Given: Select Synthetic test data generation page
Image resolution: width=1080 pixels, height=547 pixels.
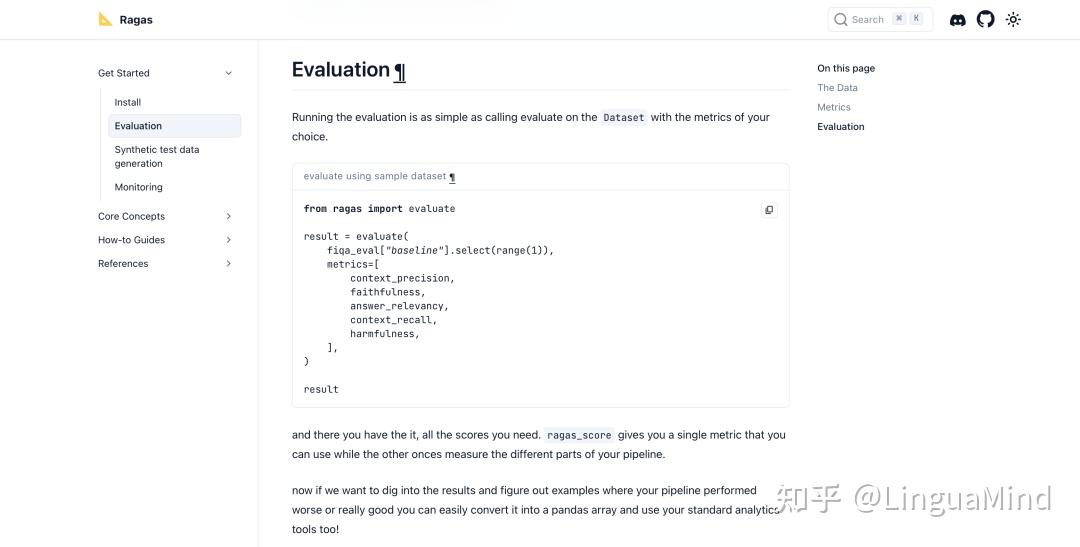Looking at the screenshot, I should [157, 156].
